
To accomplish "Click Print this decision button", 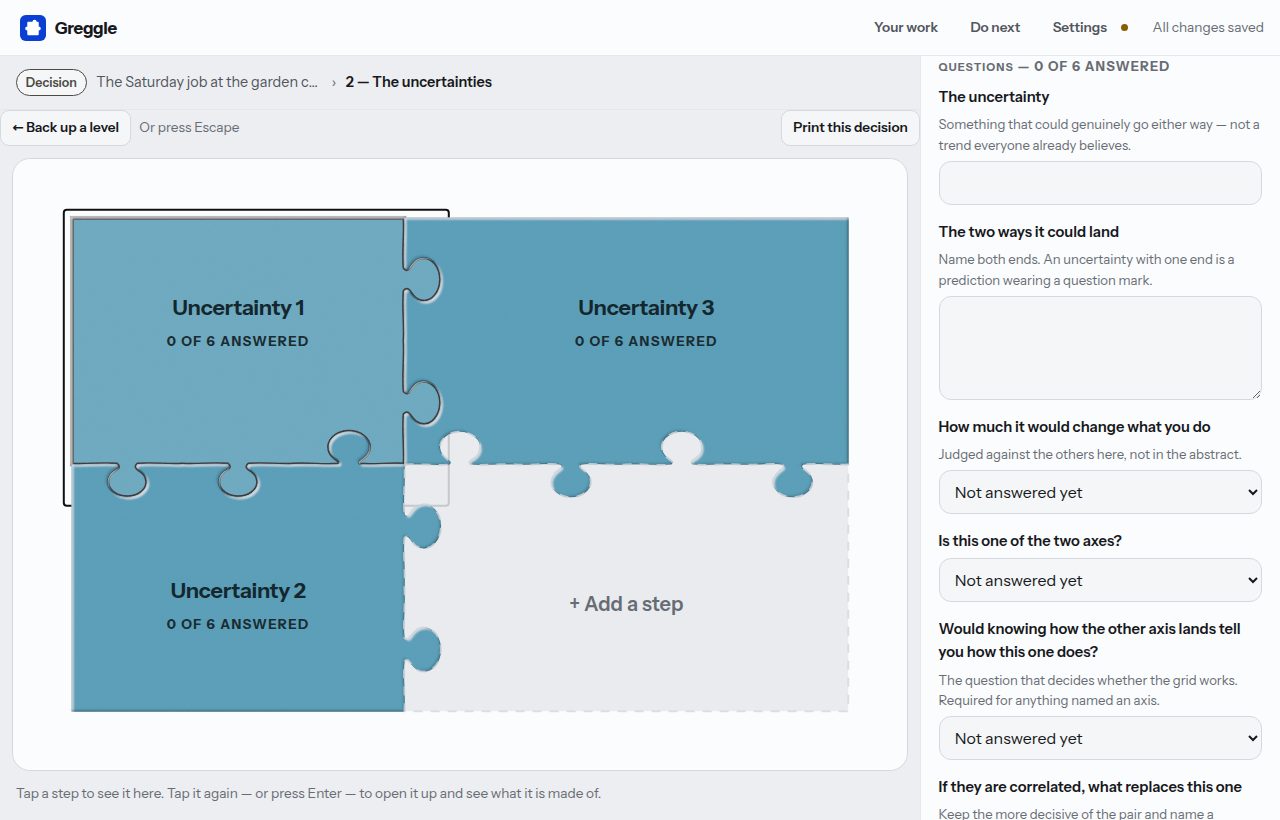I will coord(850,127).
